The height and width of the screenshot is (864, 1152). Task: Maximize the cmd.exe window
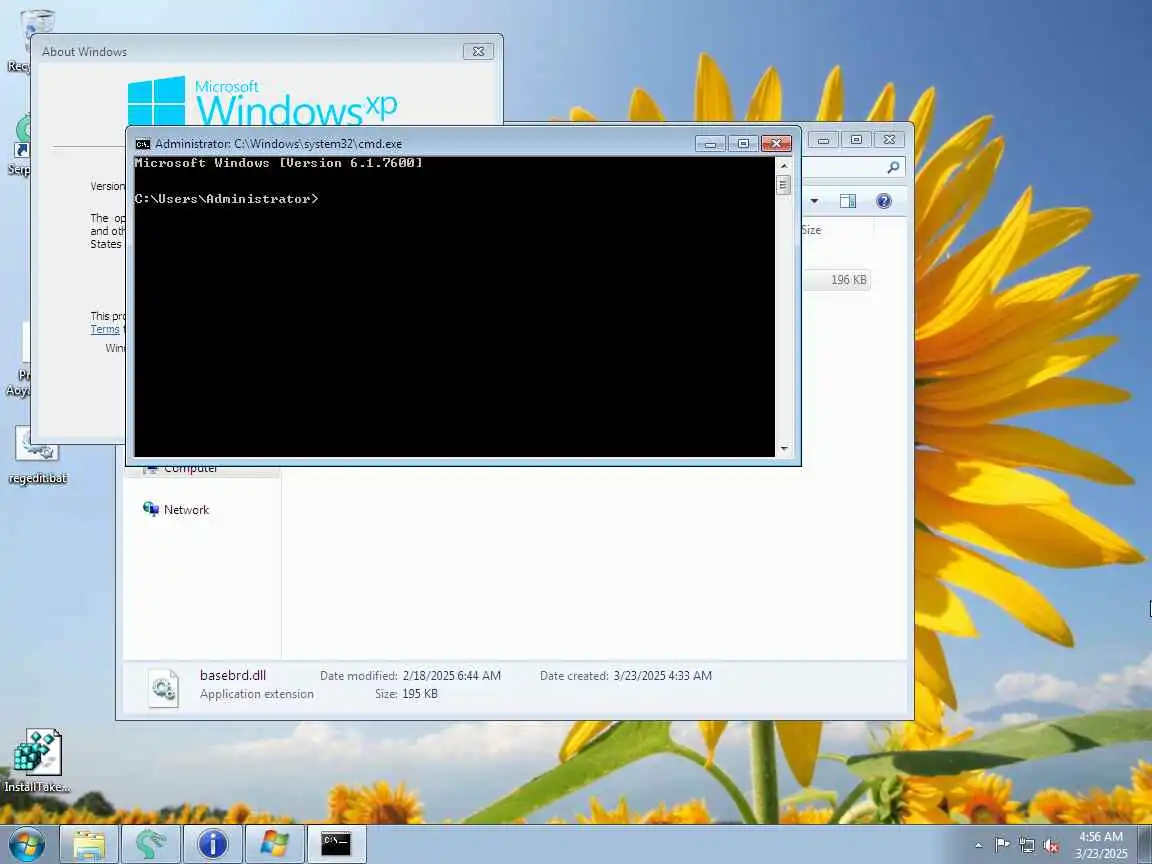coord(743,143)
